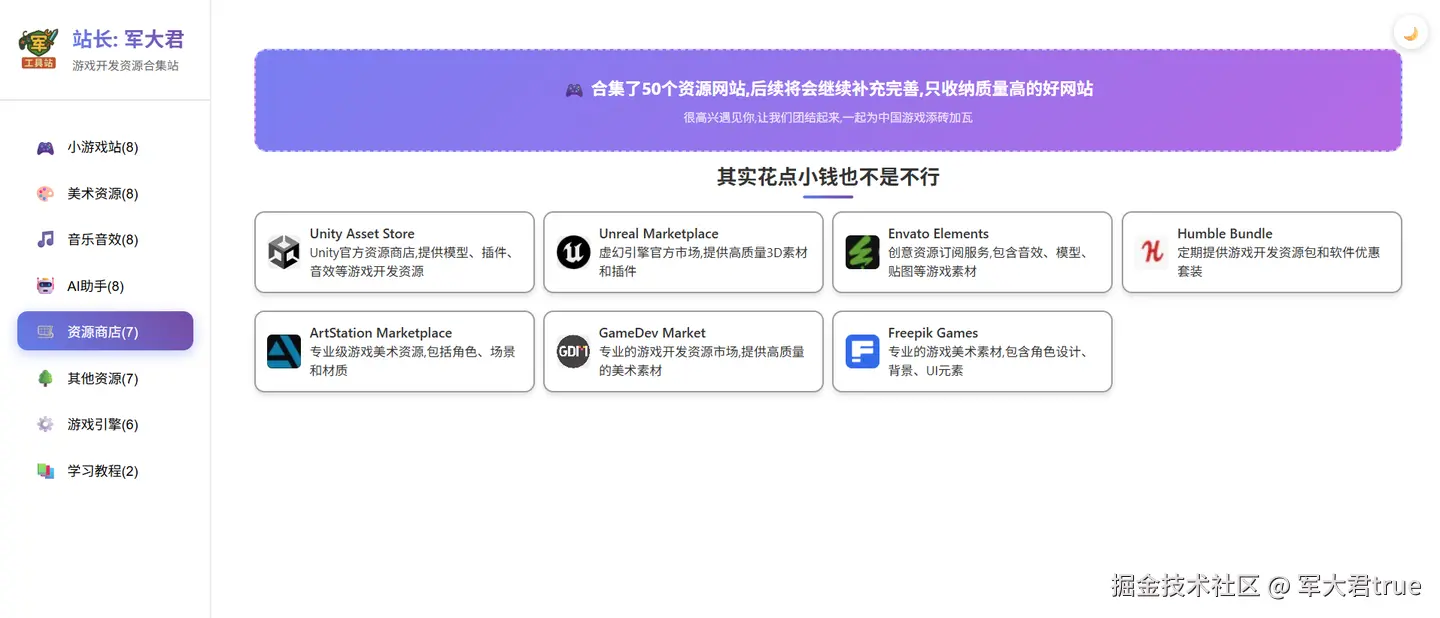Click the Envato Elements green logo

pyautogui.click(x=862, y=252)
